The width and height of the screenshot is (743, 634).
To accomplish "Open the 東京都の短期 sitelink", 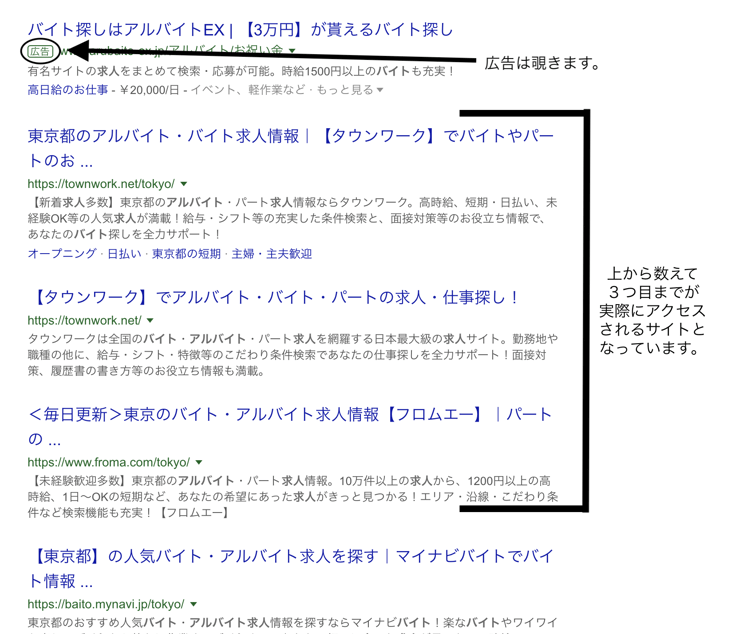I will 186,254.
